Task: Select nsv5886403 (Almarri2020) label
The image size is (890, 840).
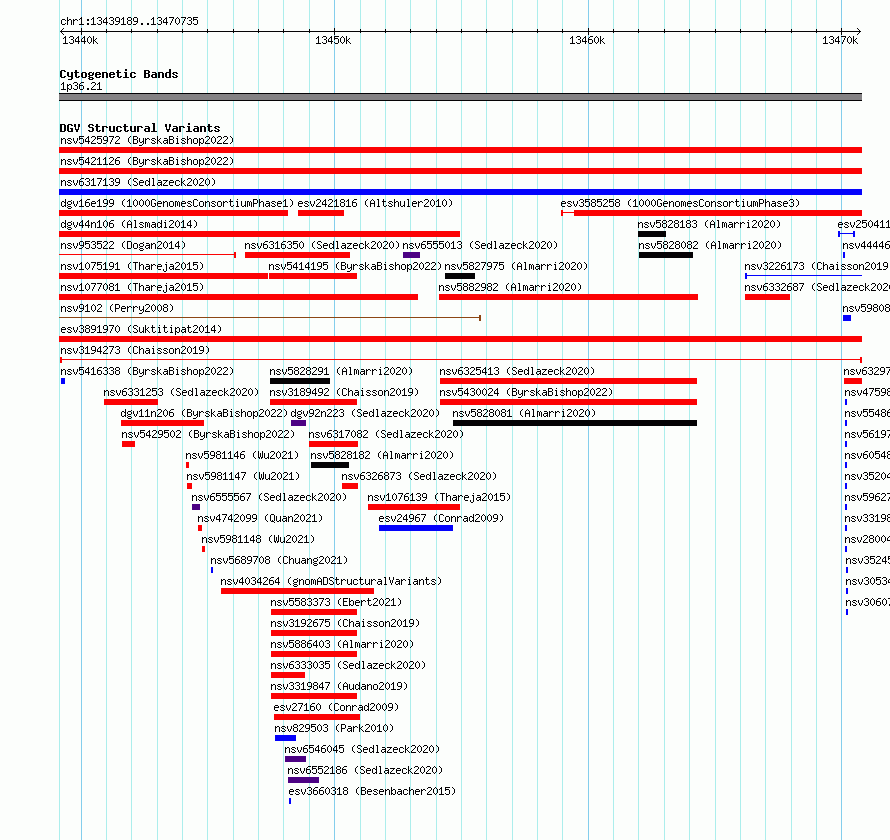Action: (x=342, y=644)
